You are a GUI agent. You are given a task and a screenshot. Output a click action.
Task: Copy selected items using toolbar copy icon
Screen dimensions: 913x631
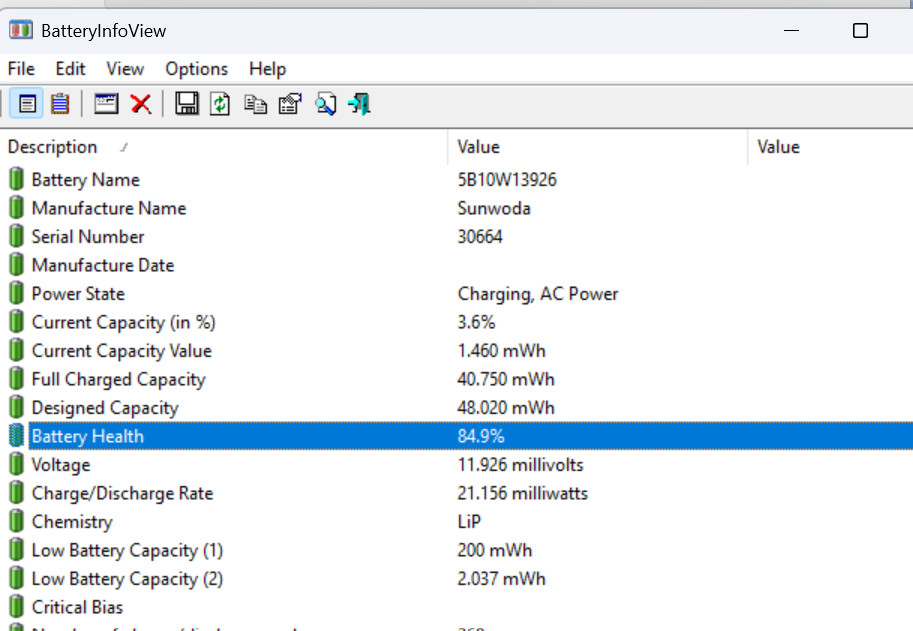[255, 103]
